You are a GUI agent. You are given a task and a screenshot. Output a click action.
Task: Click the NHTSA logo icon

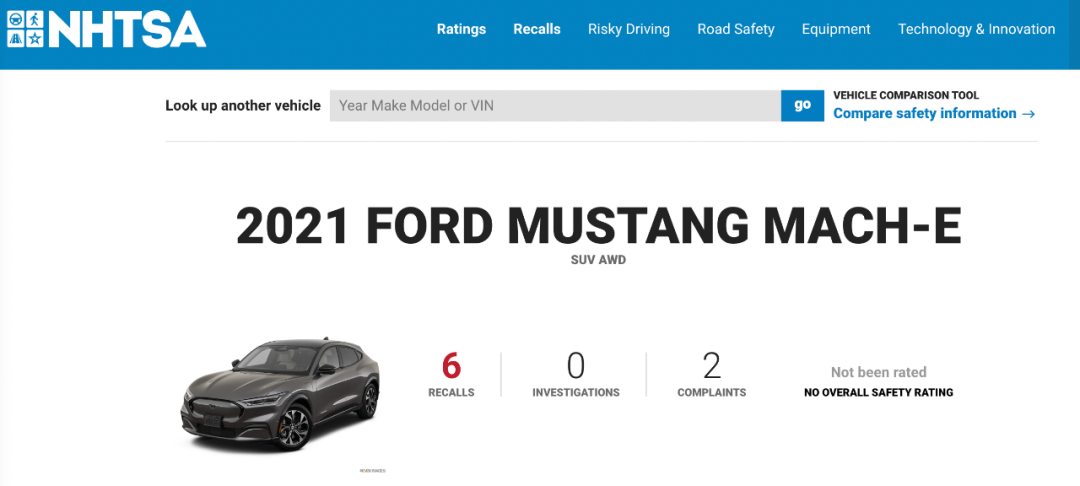click(x=106, y=30)
